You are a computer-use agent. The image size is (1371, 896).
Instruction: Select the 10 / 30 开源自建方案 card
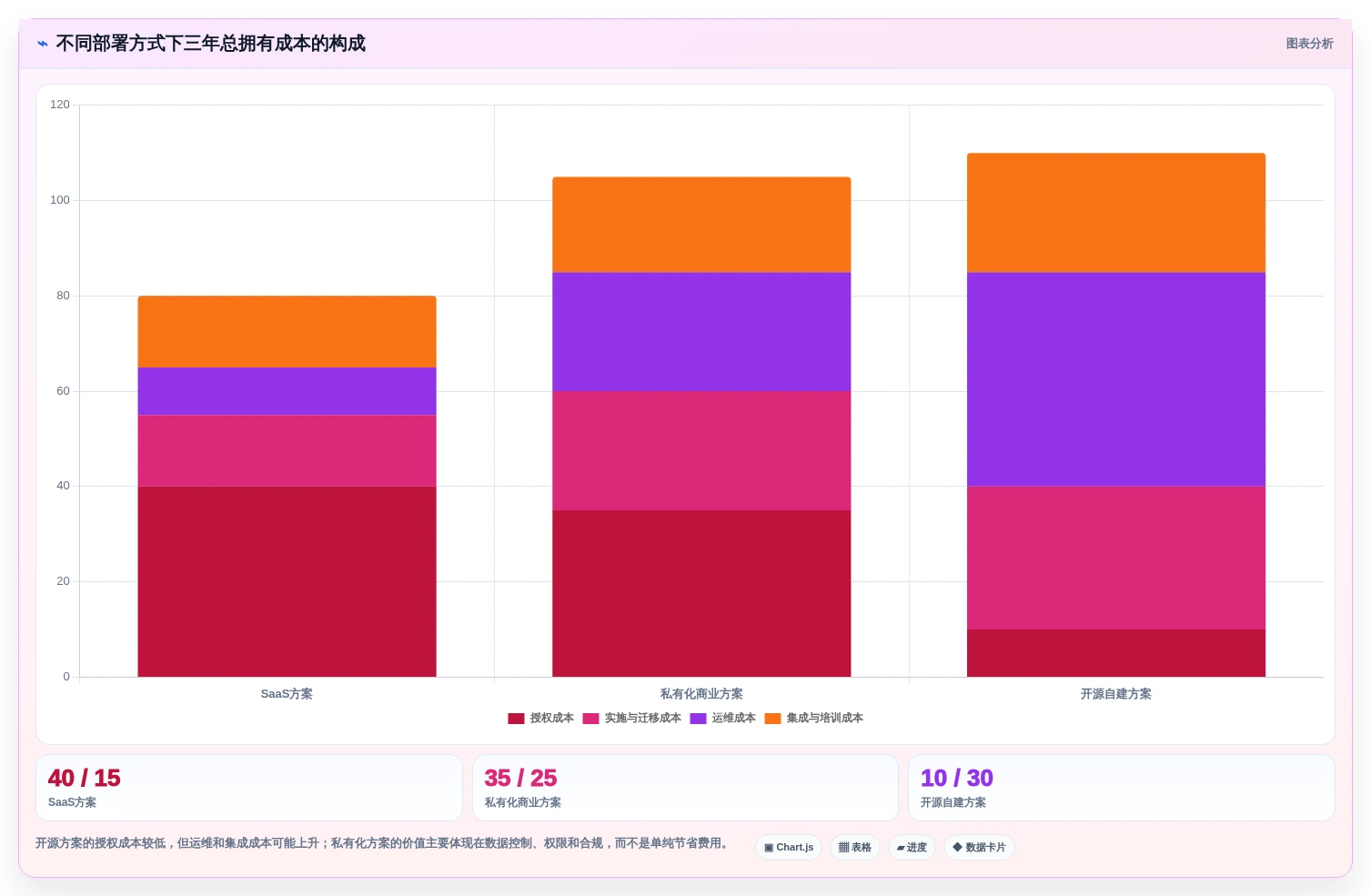[1122, 788]
